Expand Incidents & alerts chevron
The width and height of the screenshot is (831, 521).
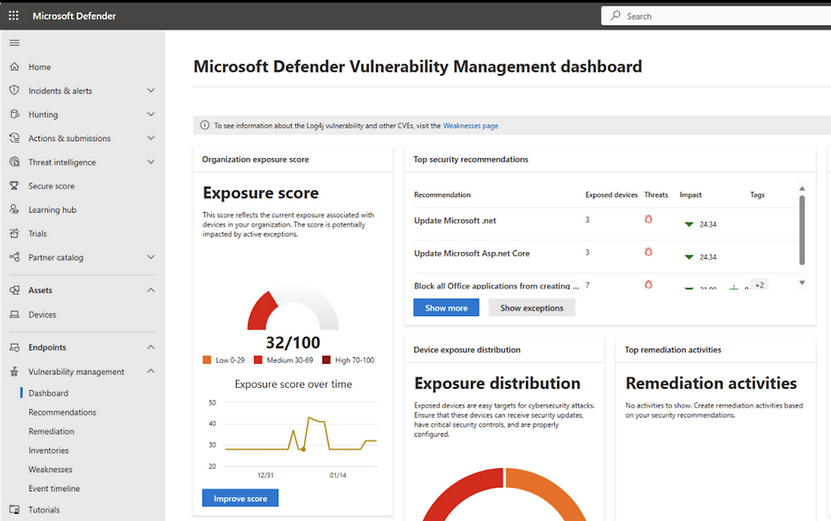[151, 90]
